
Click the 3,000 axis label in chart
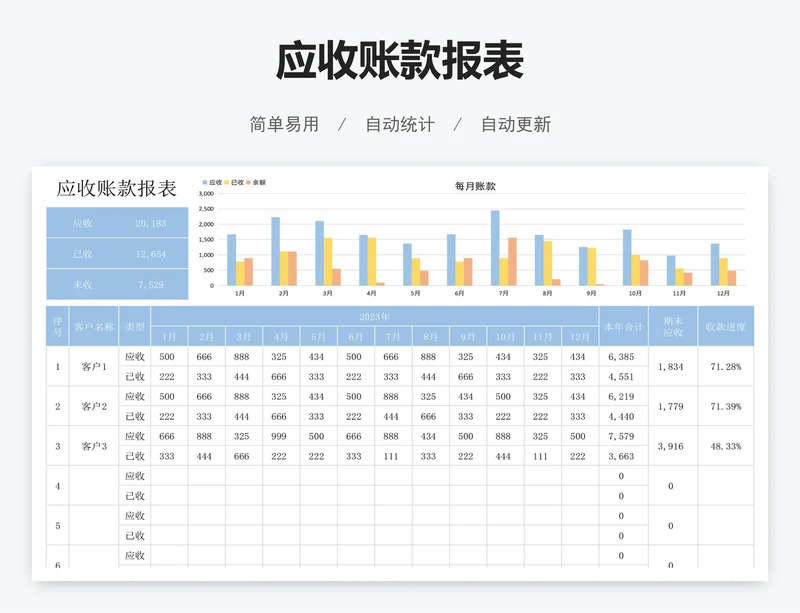click(x=206, y=193)
